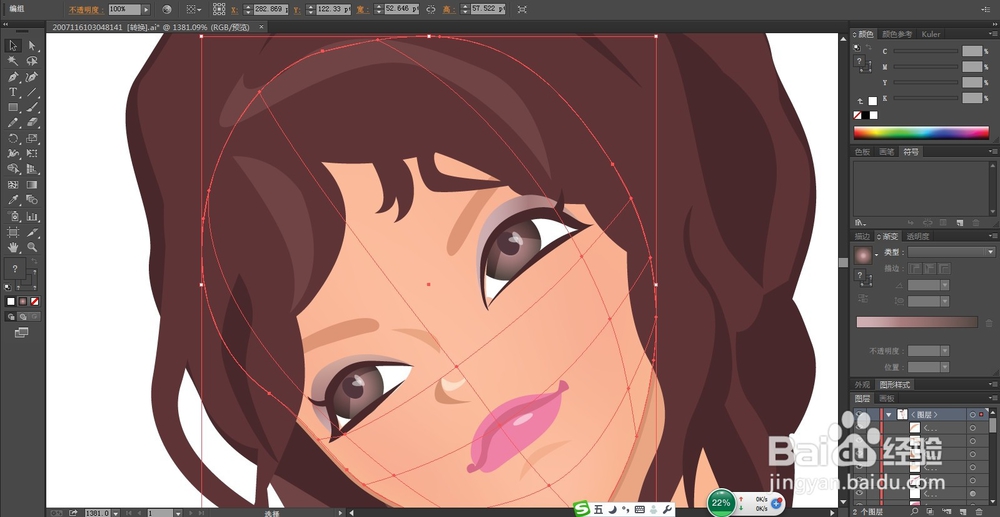Open the opacity 100% dropdown arrow in control bar
1000x517 pixels.
click(x=146, y=10)
